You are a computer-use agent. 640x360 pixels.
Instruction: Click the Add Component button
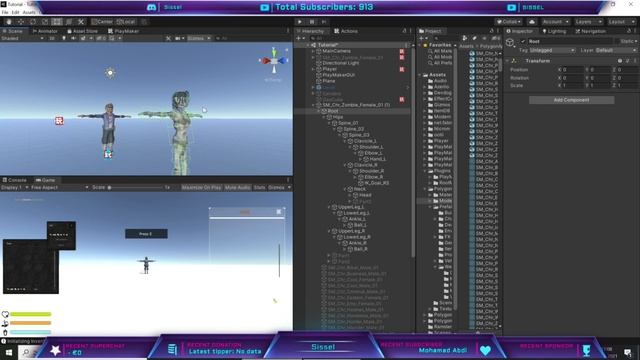(571, 100)
